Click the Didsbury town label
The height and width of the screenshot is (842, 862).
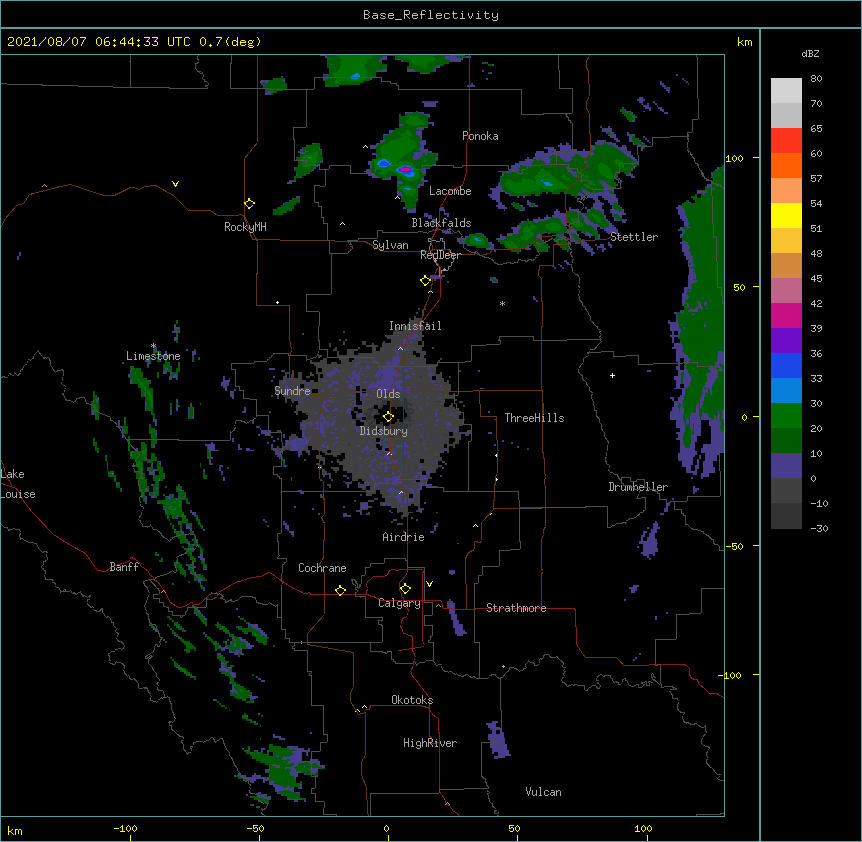pos(384,431)
